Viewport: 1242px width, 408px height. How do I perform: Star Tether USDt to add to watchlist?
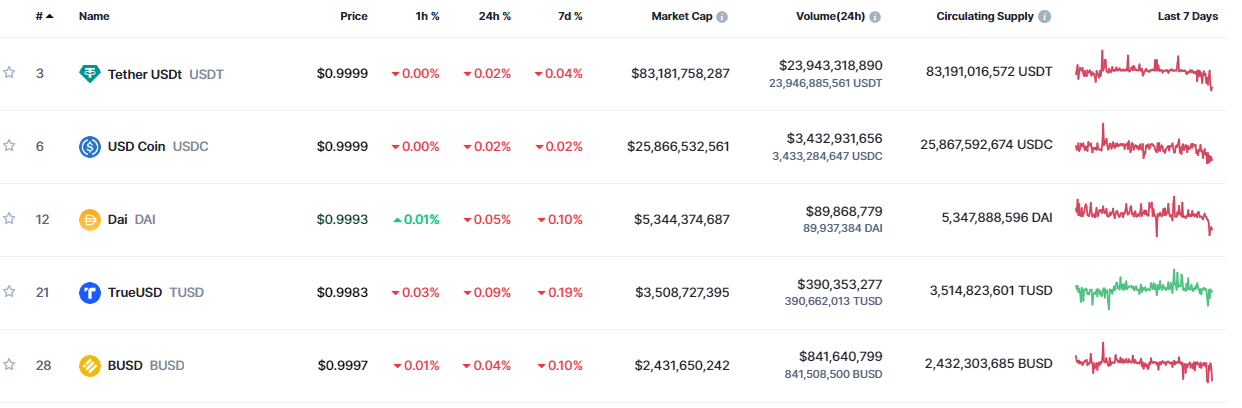9,73
